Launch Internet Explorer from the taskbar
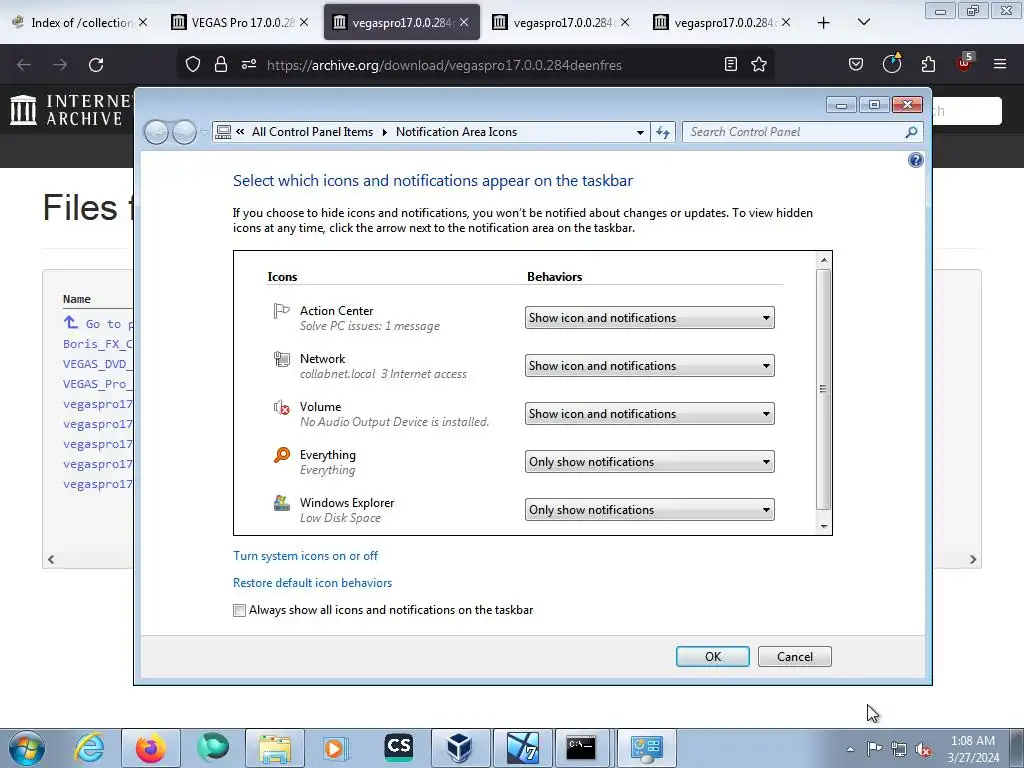The height and width of the screenshot is (768, 1024). coord(88,748)
